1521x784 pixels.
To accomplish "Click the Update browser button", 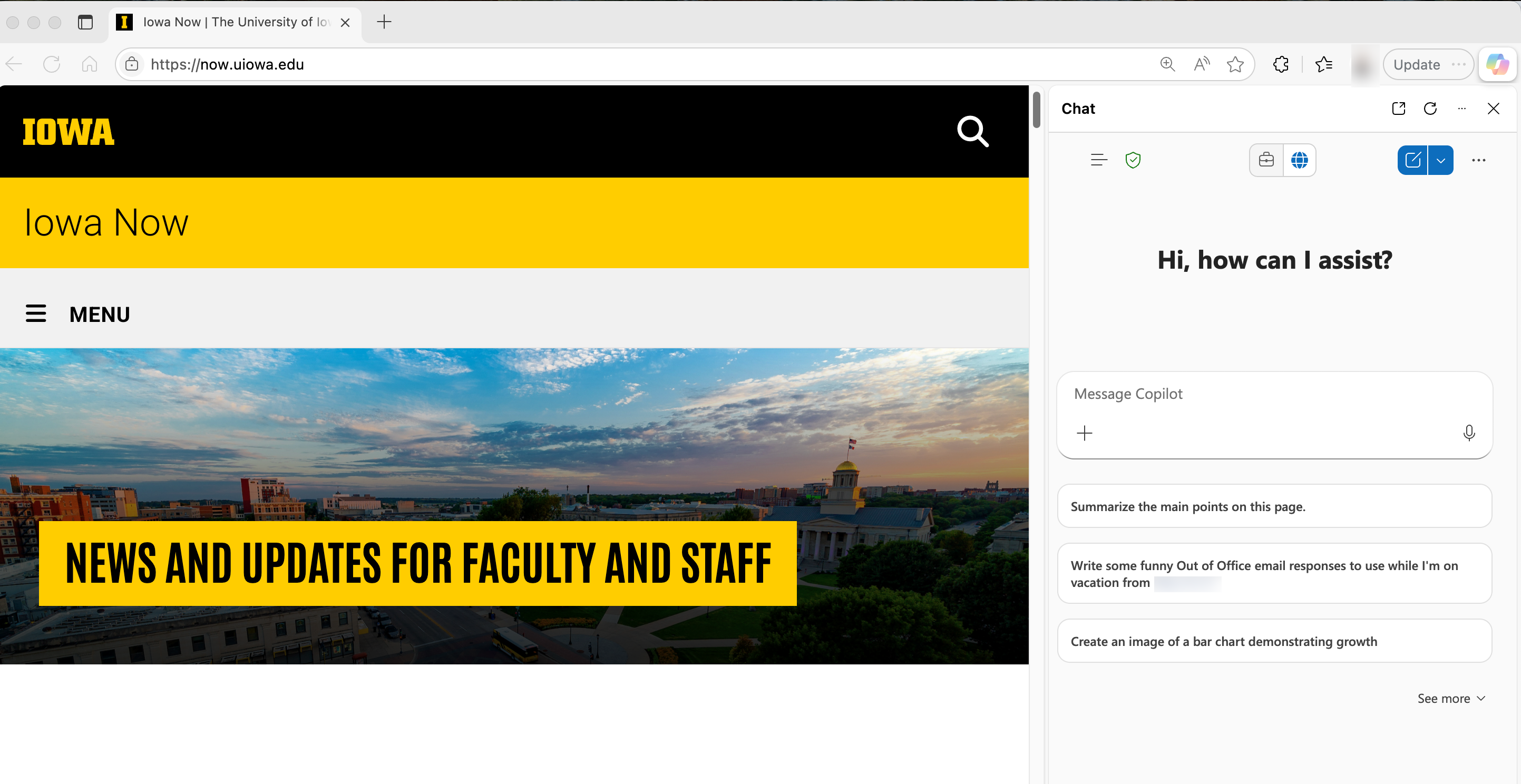I will coord(1416,64).
